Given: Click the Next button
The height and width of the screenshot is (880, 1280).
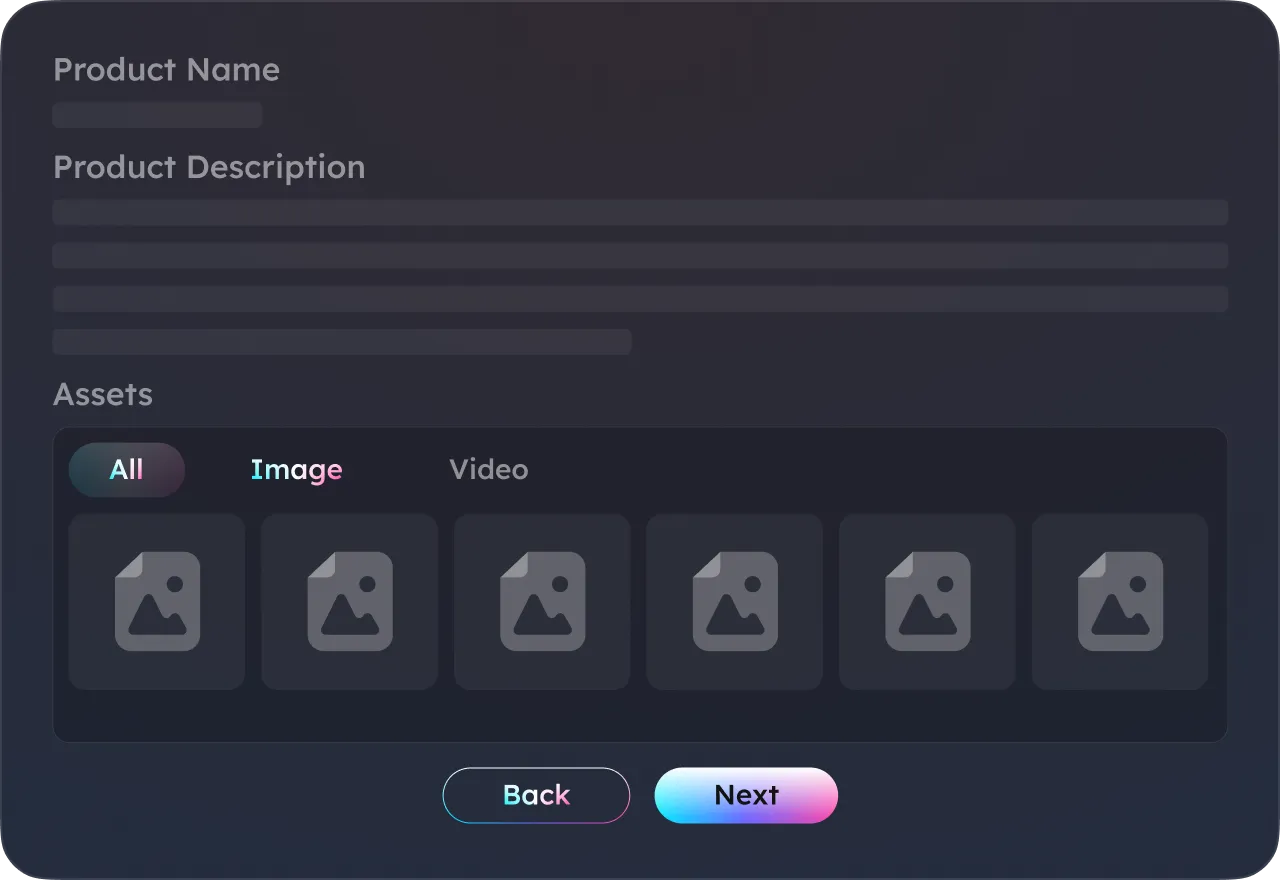Looking at the screenshot, I should point(746,796).
